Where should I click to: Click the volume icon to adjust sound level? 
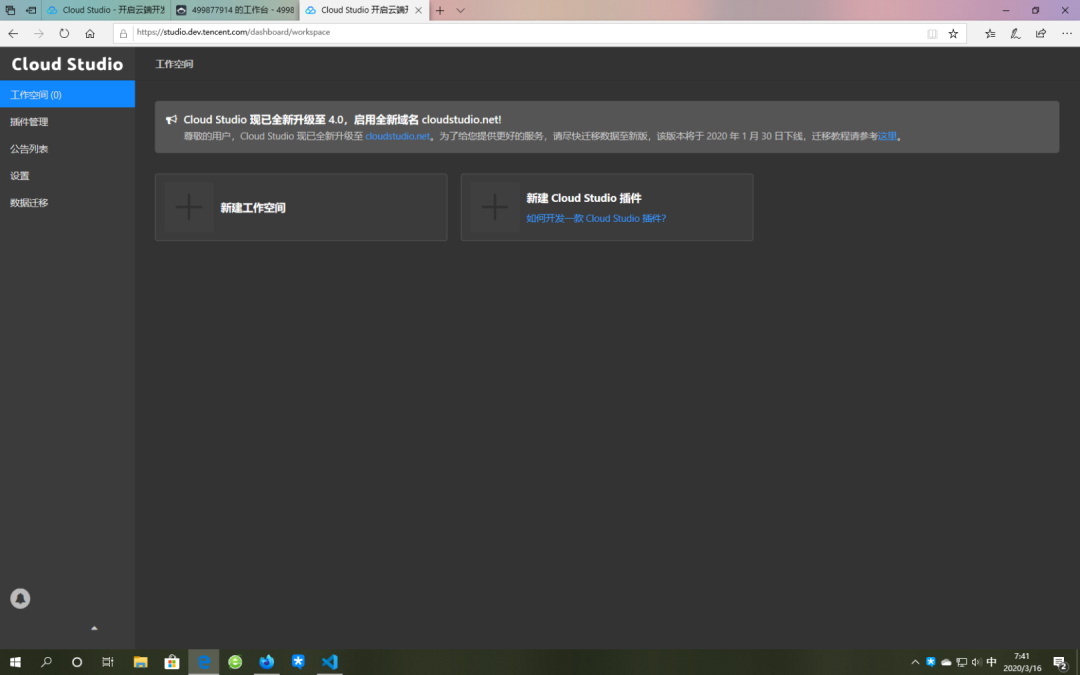(x=977, y=661)
